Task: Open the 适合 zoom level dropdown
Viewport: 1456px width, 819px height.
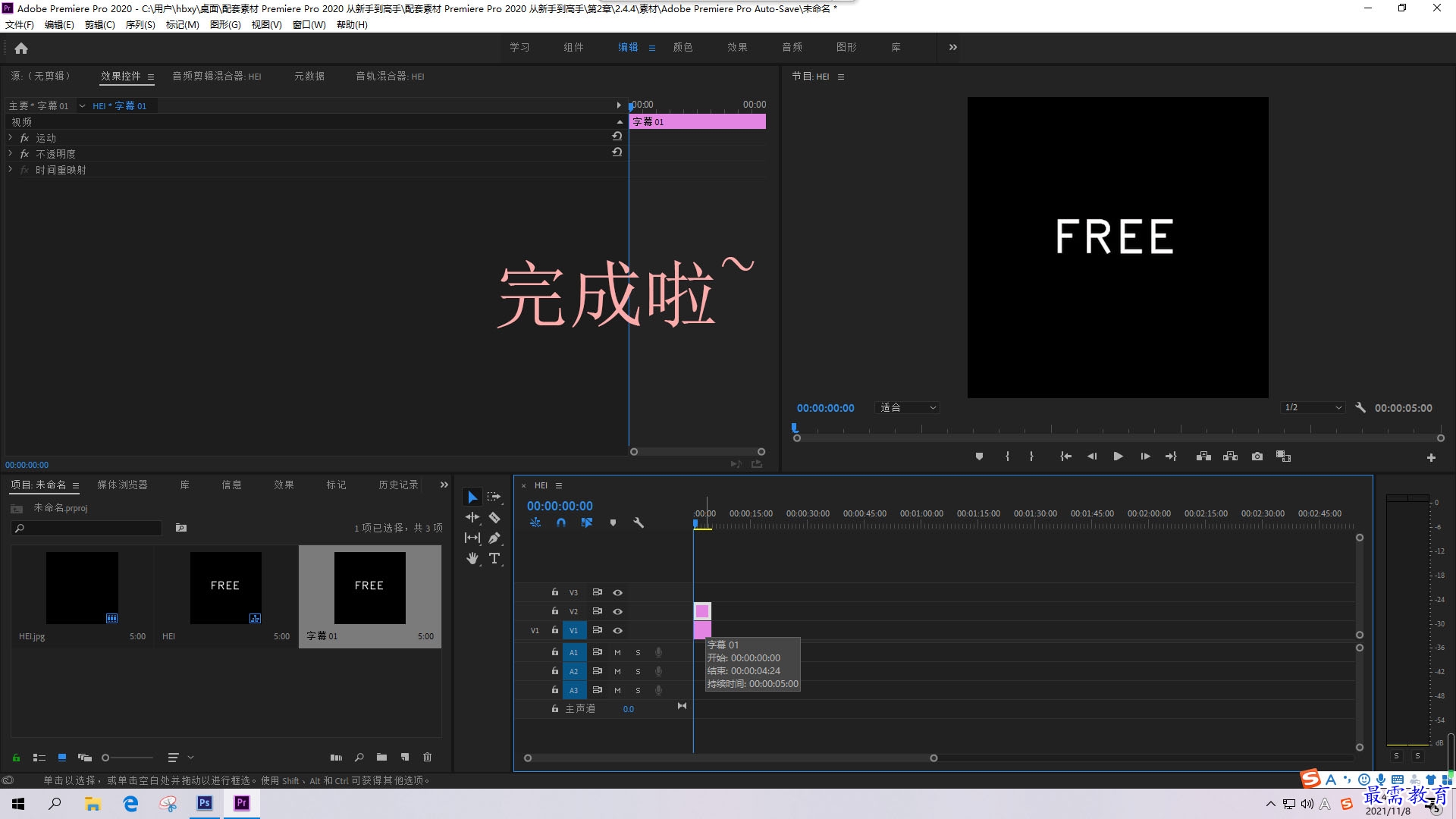Action: click(x=908, y=408)
